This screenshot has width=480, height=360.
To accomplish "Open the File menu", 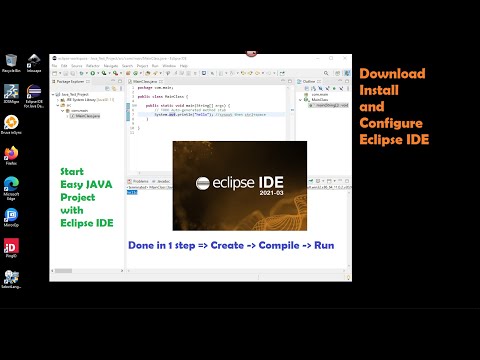I will pyautogui.click(x=54, y=66).
